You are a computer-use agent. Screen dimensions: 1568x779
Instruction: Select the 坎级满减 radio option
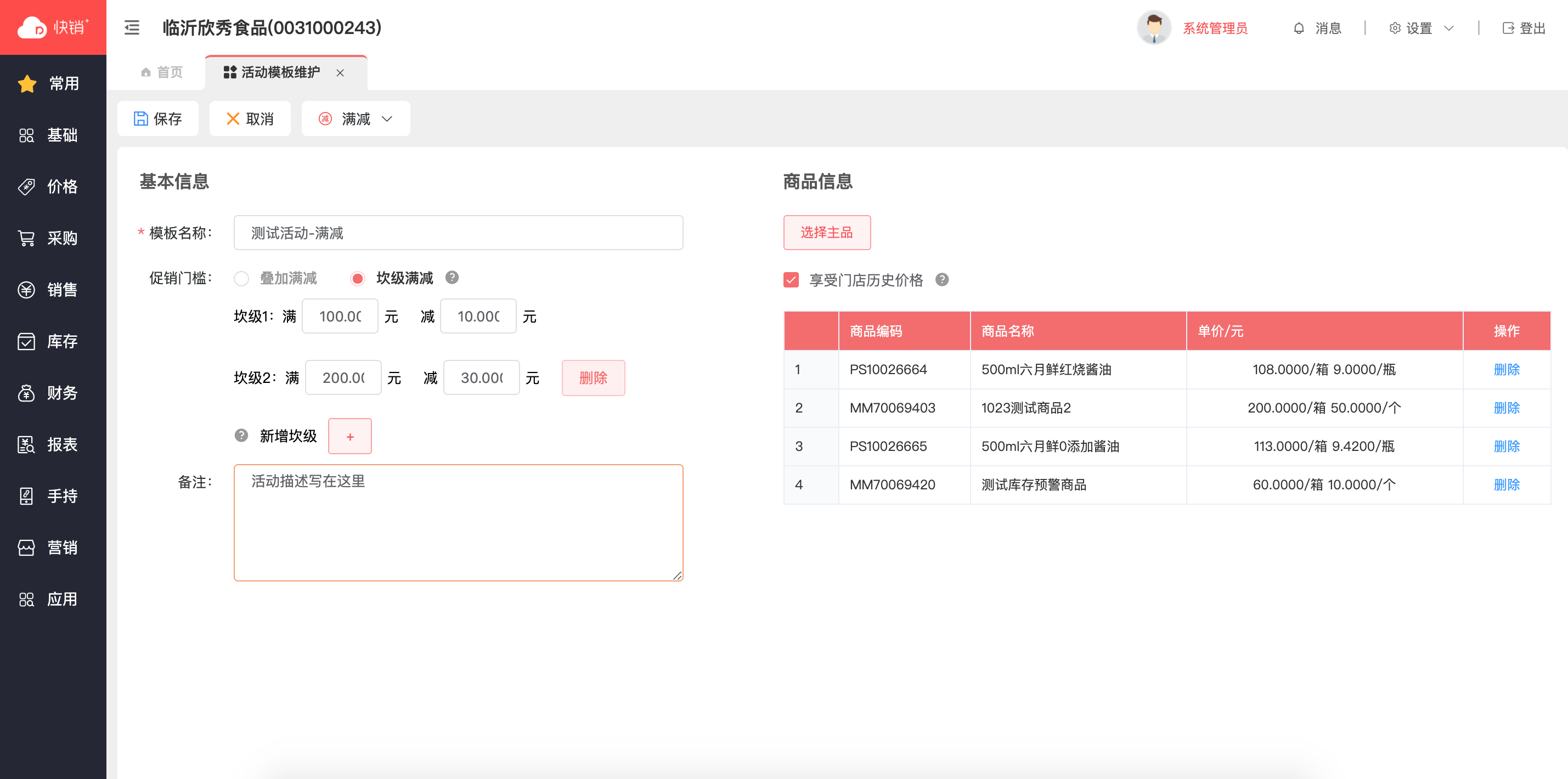coord(357,279)
